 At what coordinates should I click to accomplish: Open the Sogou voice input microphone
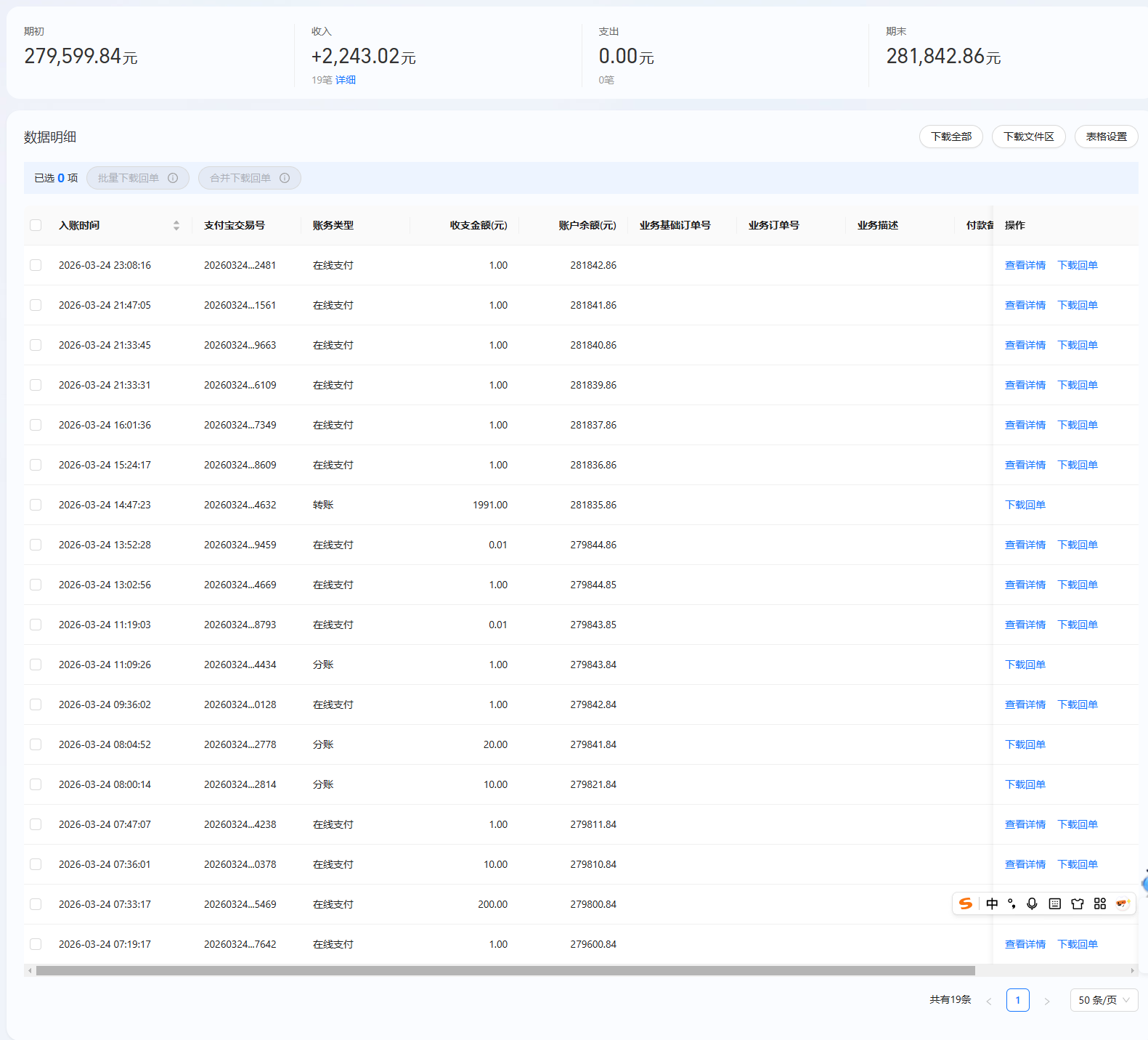pyautogui.click(x=1032, y=903)
